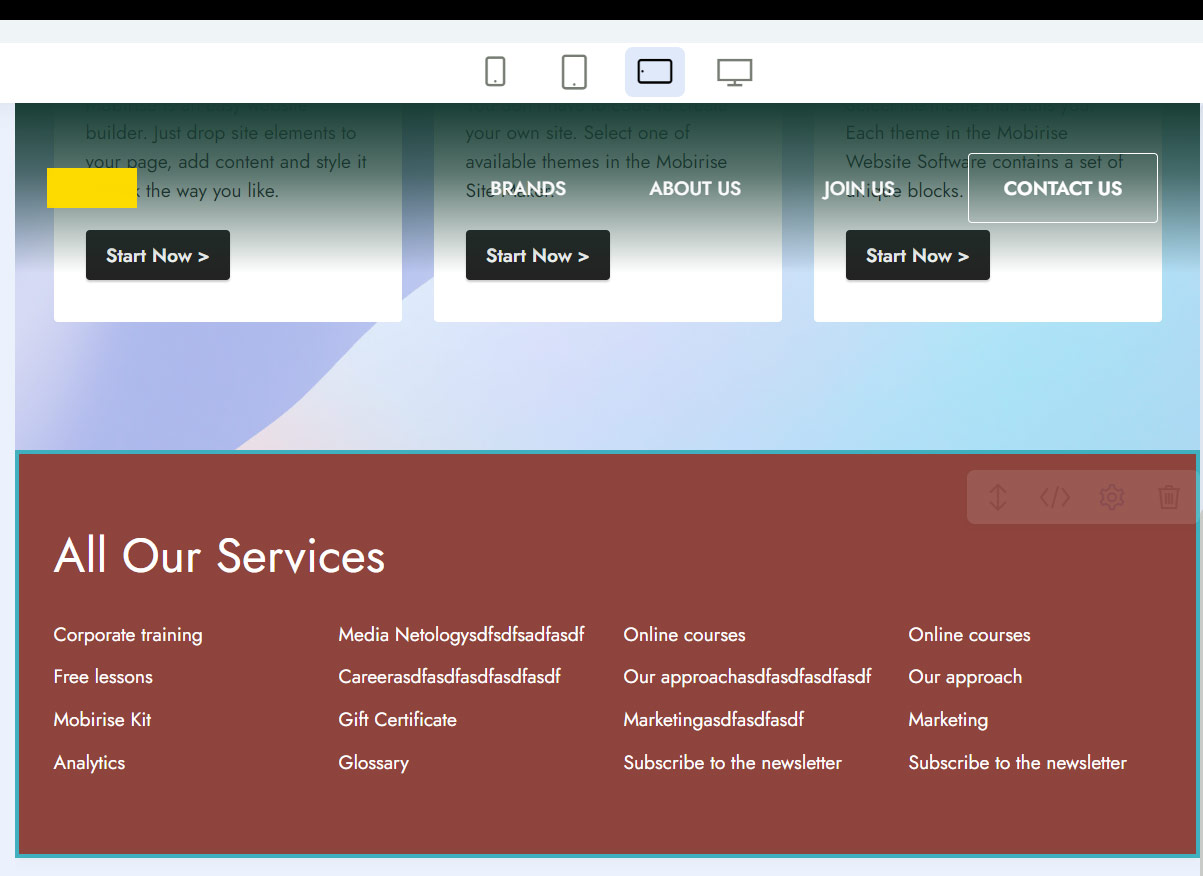Switch to mobile phone preview
The height and width of the screenshot is (876, 1203).
point(495,72)
